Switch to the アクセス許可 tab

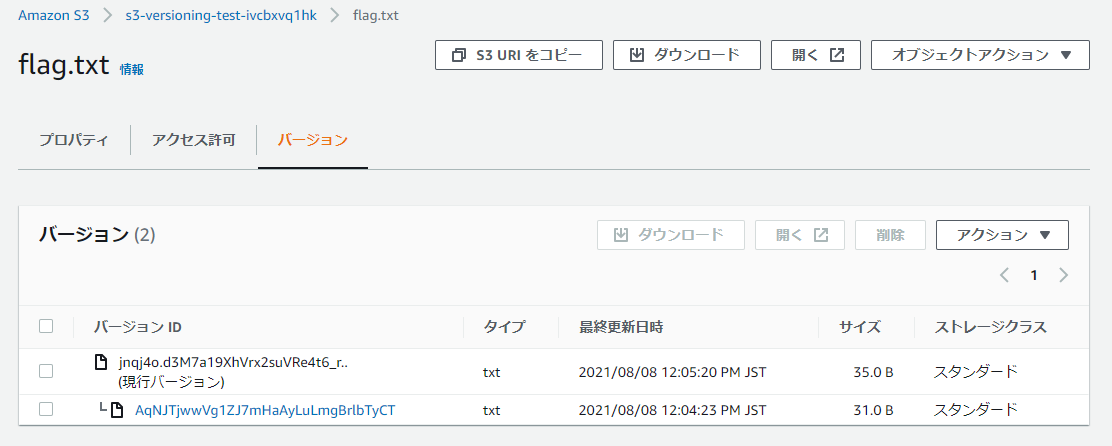(x=193, y=140)
